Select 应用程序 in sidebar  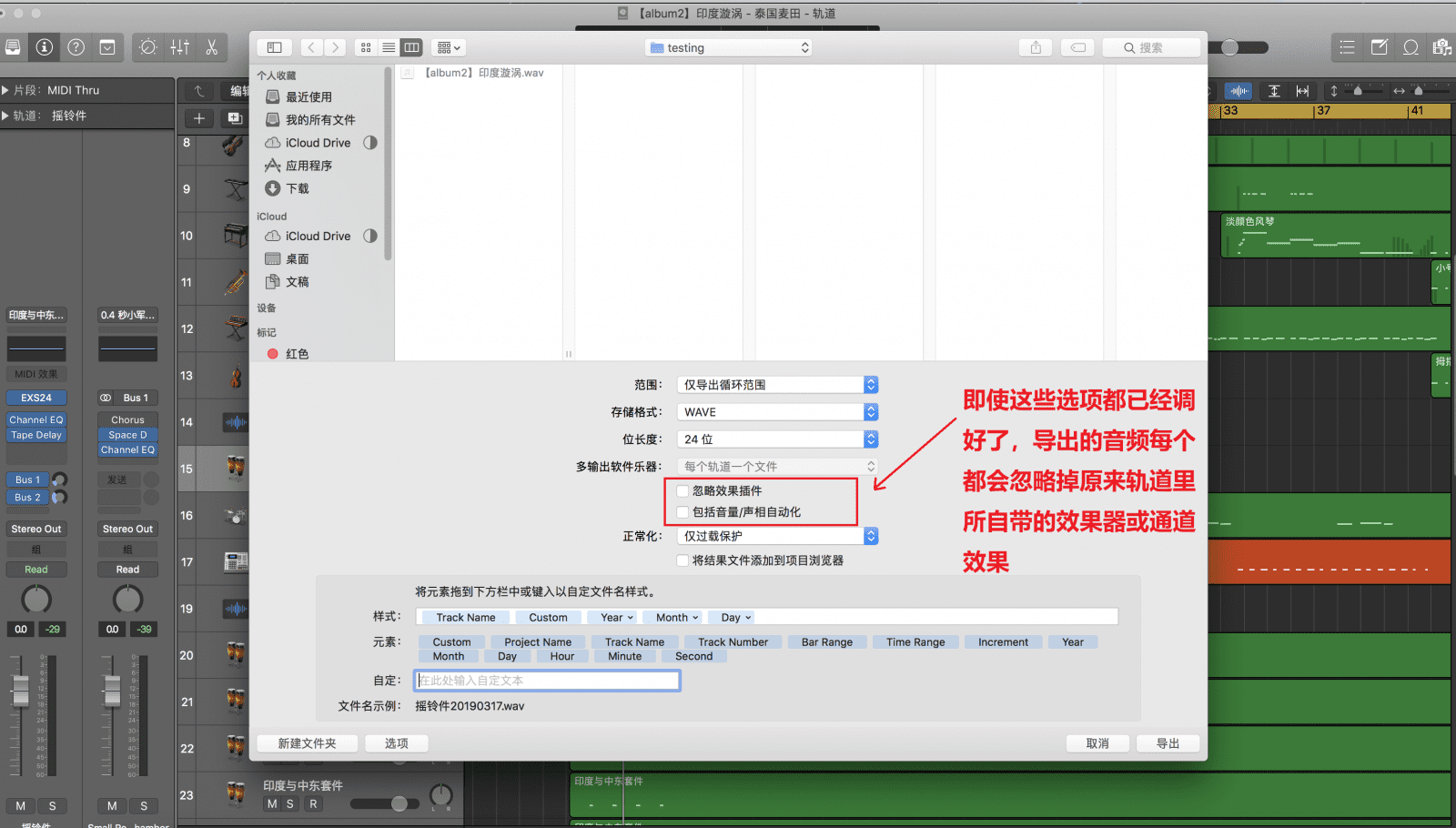point(308,166)
